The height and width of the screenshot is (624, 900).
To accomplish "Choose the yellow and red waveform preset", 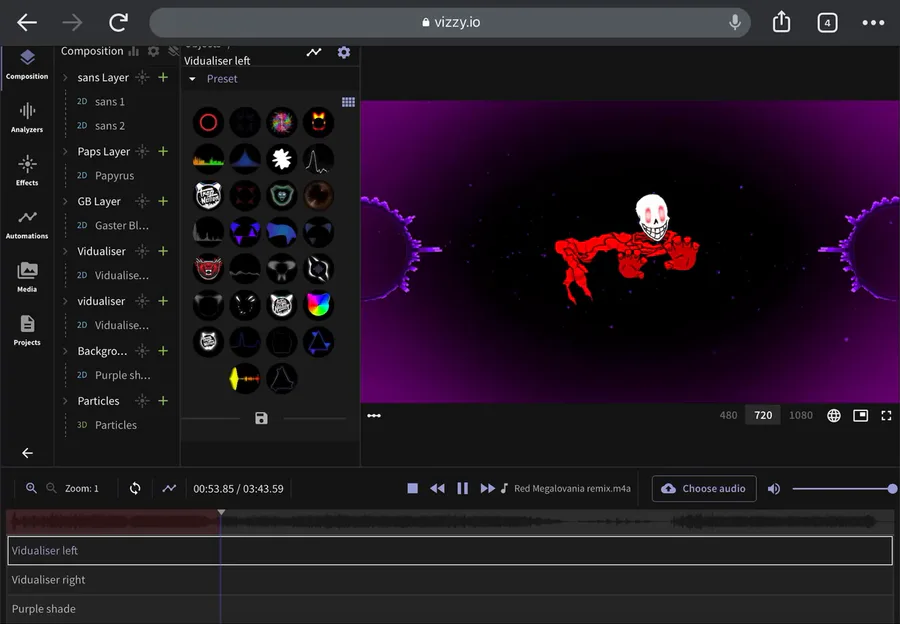I will tap(245, 379).
